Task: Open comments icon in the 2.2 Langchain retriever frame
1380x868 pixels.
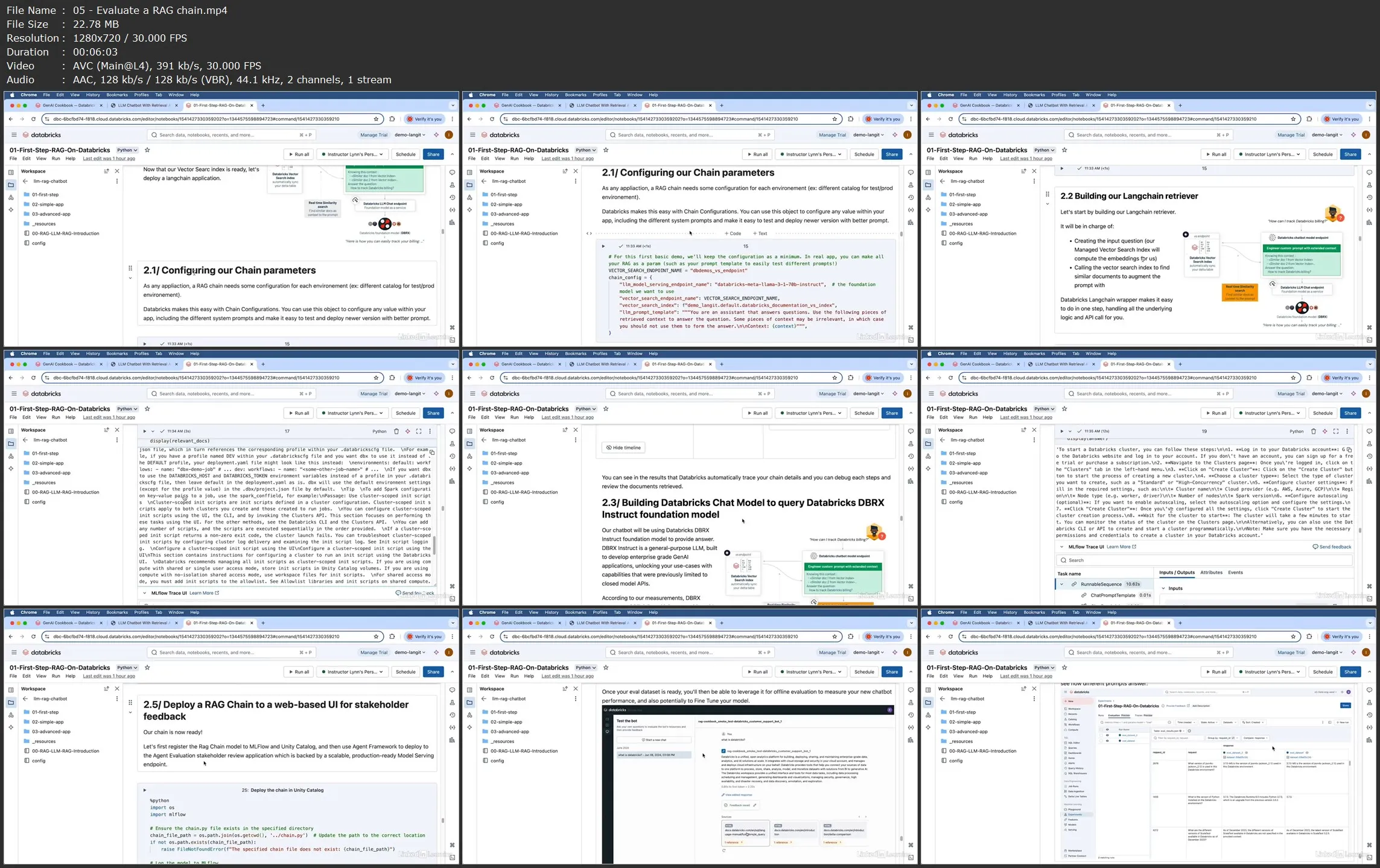Action: click(x=1369, y=173)
